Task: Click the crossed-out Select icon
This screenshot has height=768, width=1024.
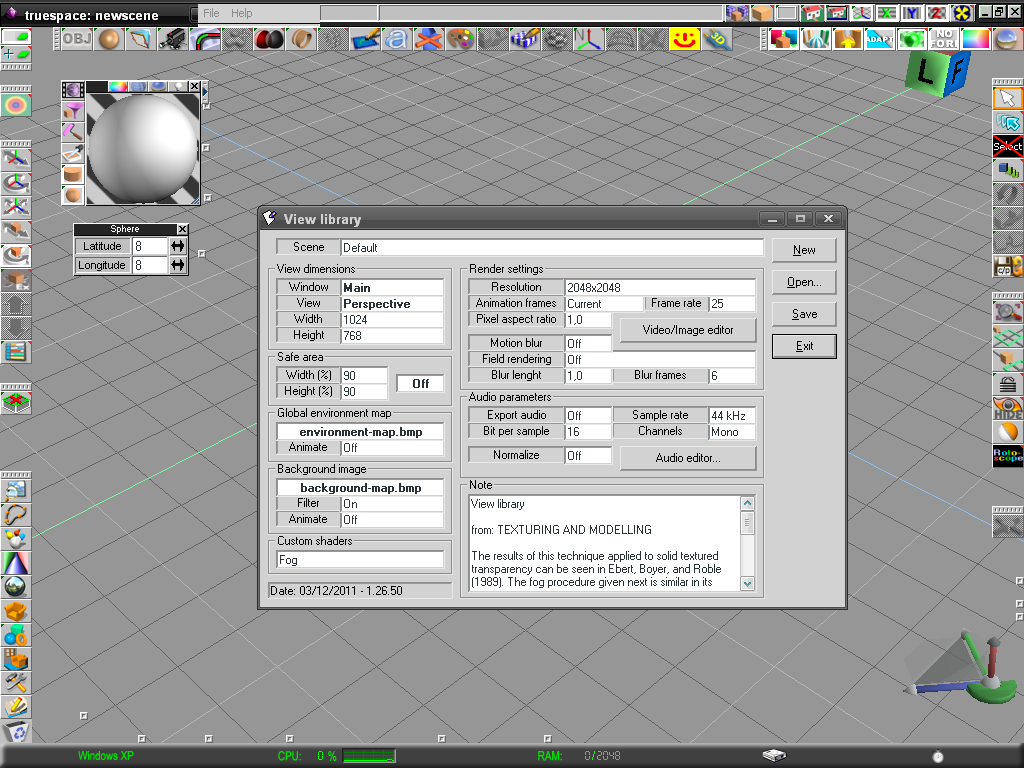Action: (1008, 146)
